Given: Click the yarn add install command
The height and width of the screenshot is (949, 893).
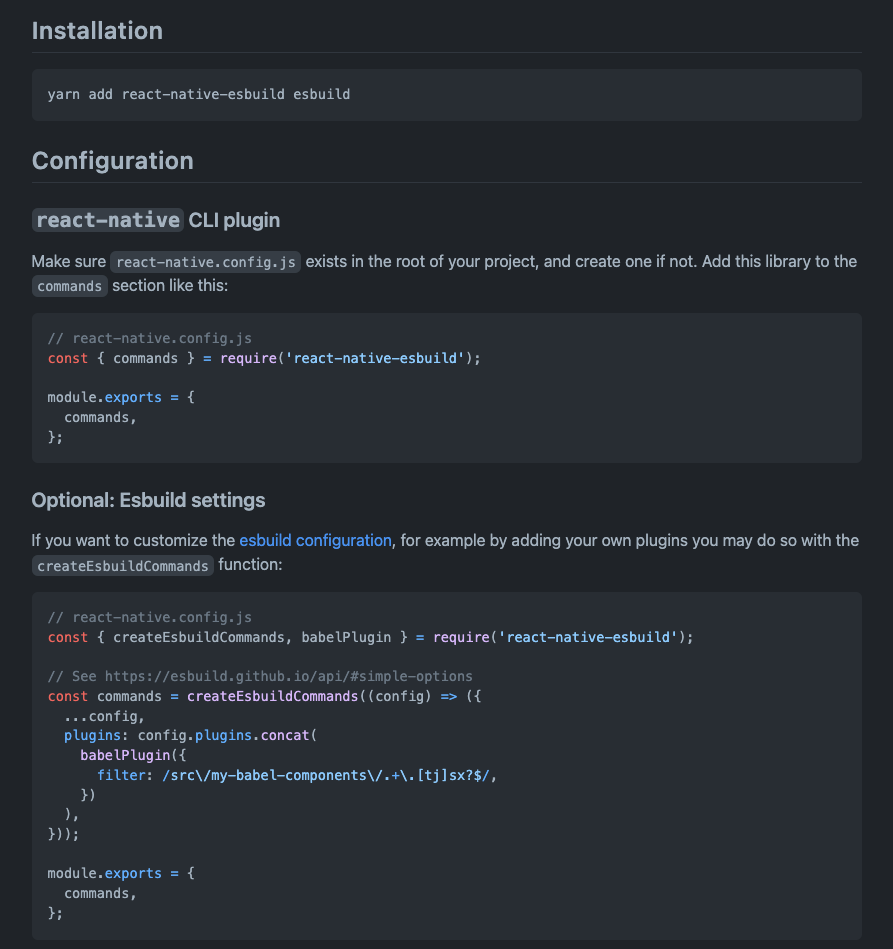Looking at the screenshot, I should point(199,94).
